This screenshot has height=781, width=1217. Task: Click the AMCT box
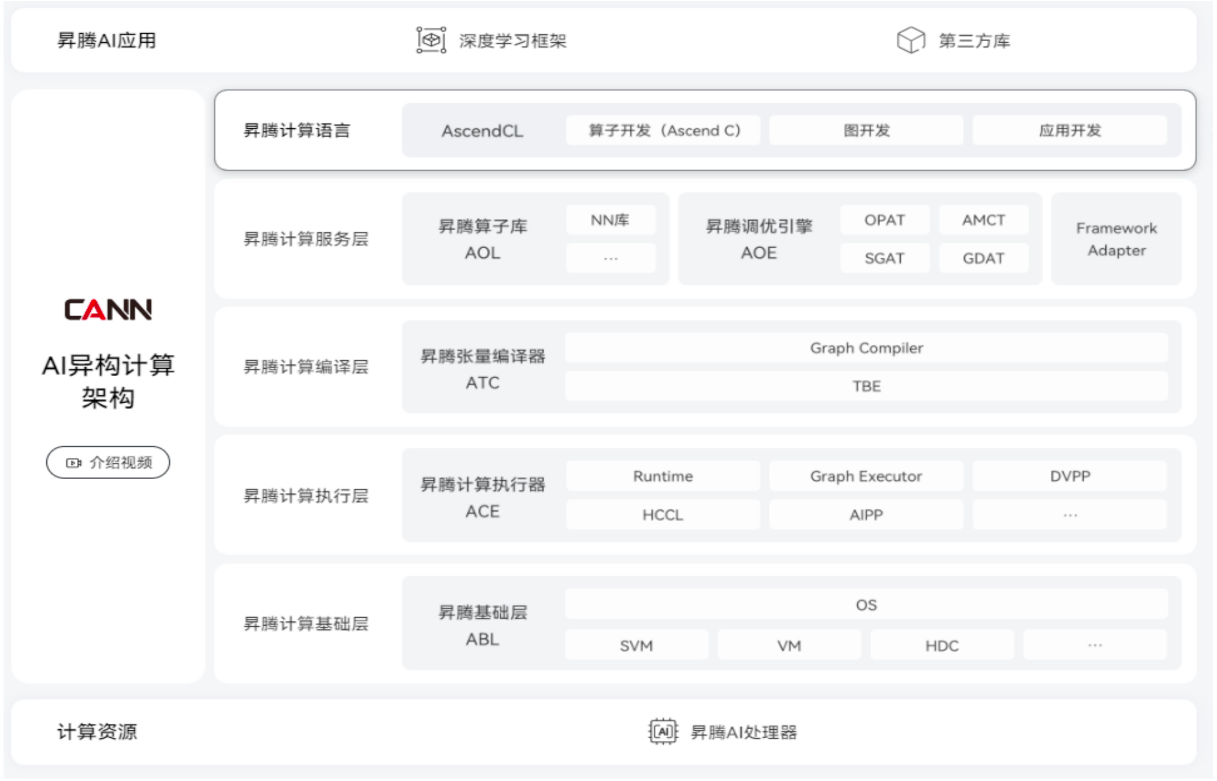[x=984, y=220]
